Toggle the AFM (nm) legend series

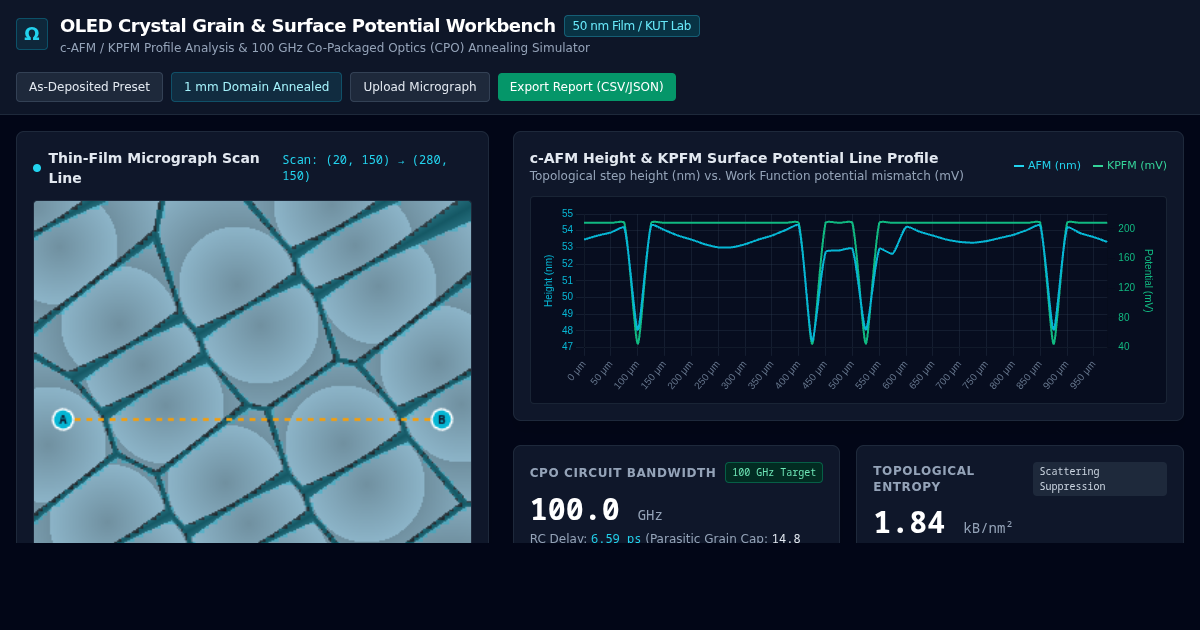tap(1047, 166)
